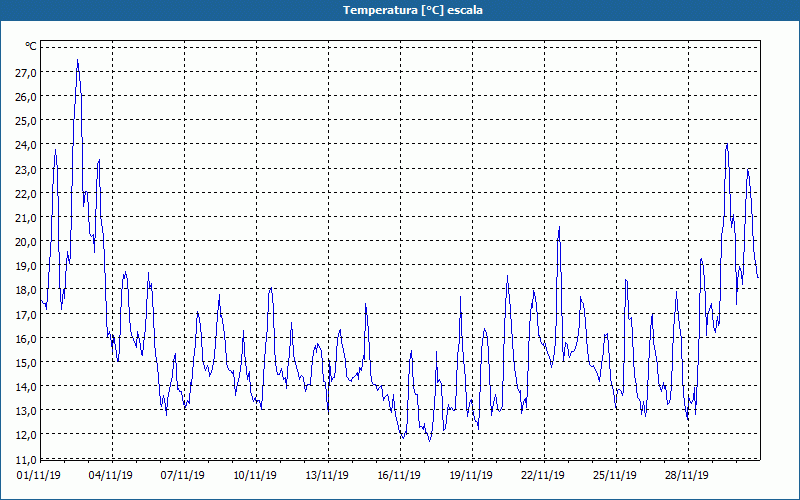The height and width of the screenshot is (500, 800).
Task: Click the 13/11/19 date label
Action: click(327, 476)
